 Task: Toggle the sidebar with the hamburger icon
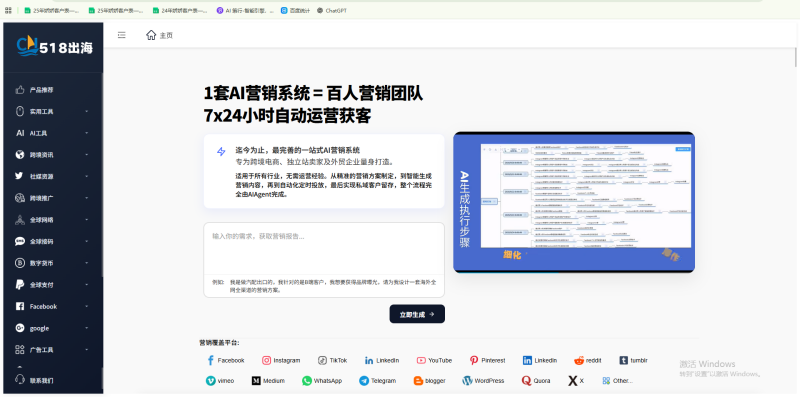(121, 35)
